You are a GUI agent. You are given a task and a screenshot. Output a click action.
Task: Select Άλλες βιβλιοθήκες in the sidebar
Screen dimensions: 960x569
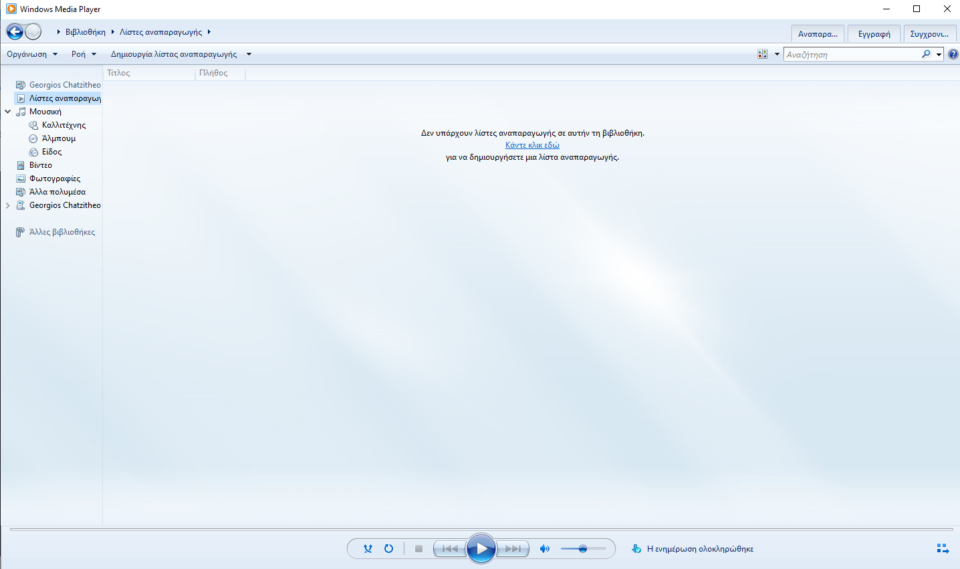[62, 232]
